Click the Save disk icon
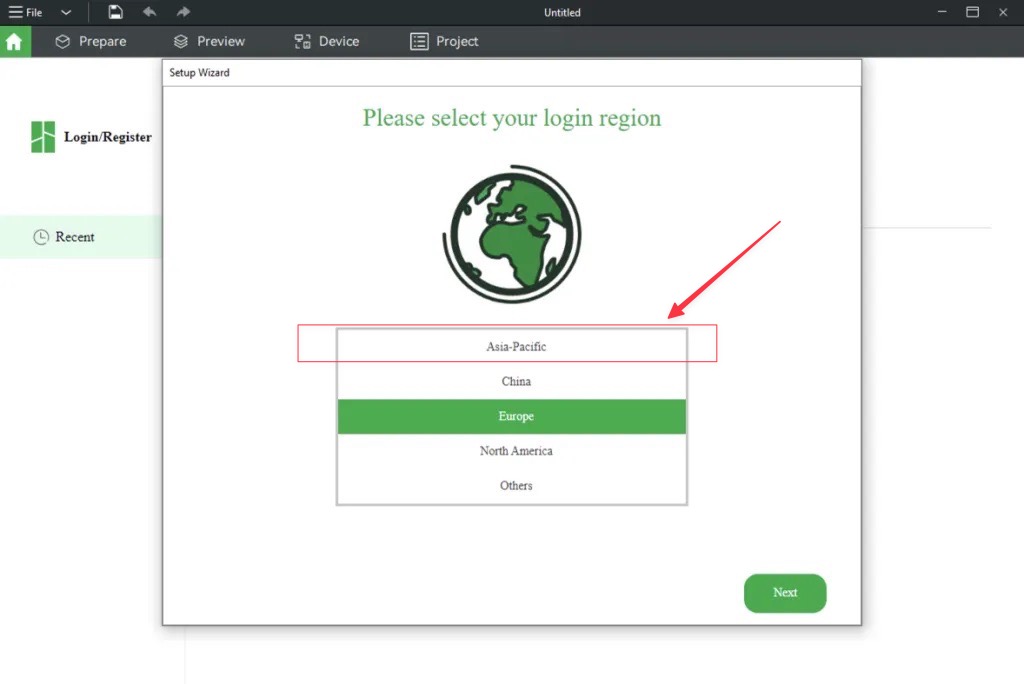Screen dimensions: 1024x684 [x=116, y=12]
